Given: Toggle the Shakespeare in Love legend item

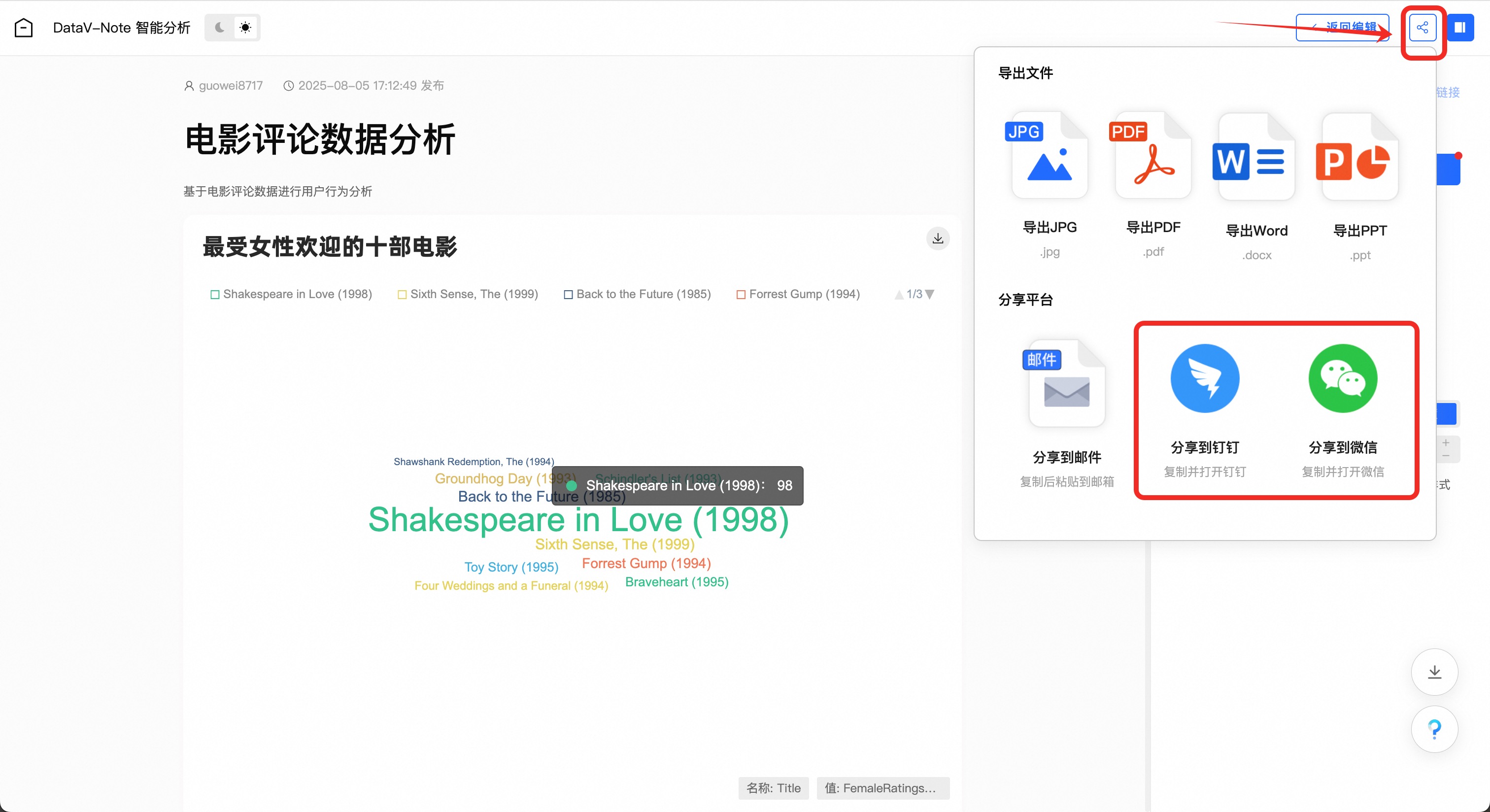Looking at the screenshot, I should coord(292,294).
